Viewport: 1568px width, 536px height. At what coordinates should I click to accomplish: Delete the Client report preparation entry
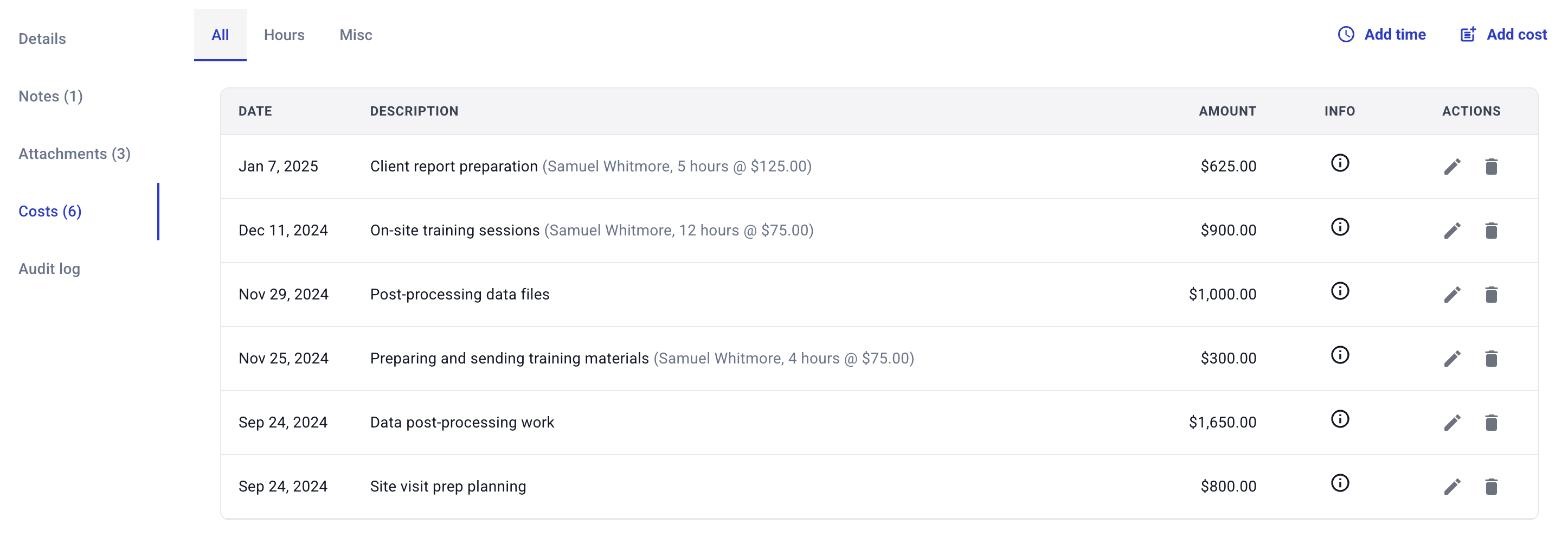1490,167
